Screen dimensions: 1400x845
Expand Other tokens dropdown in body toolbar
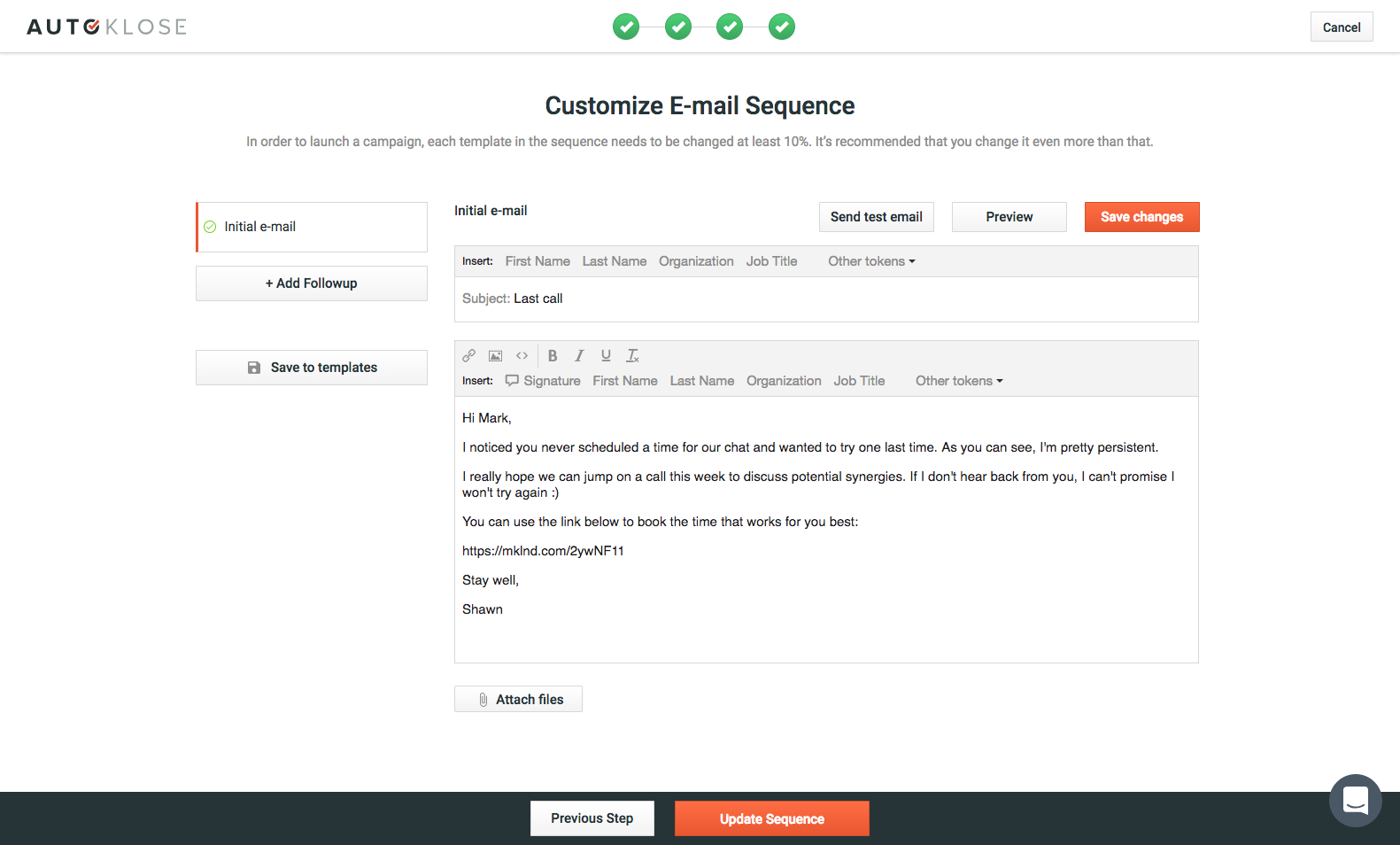[x=959, y=381]
